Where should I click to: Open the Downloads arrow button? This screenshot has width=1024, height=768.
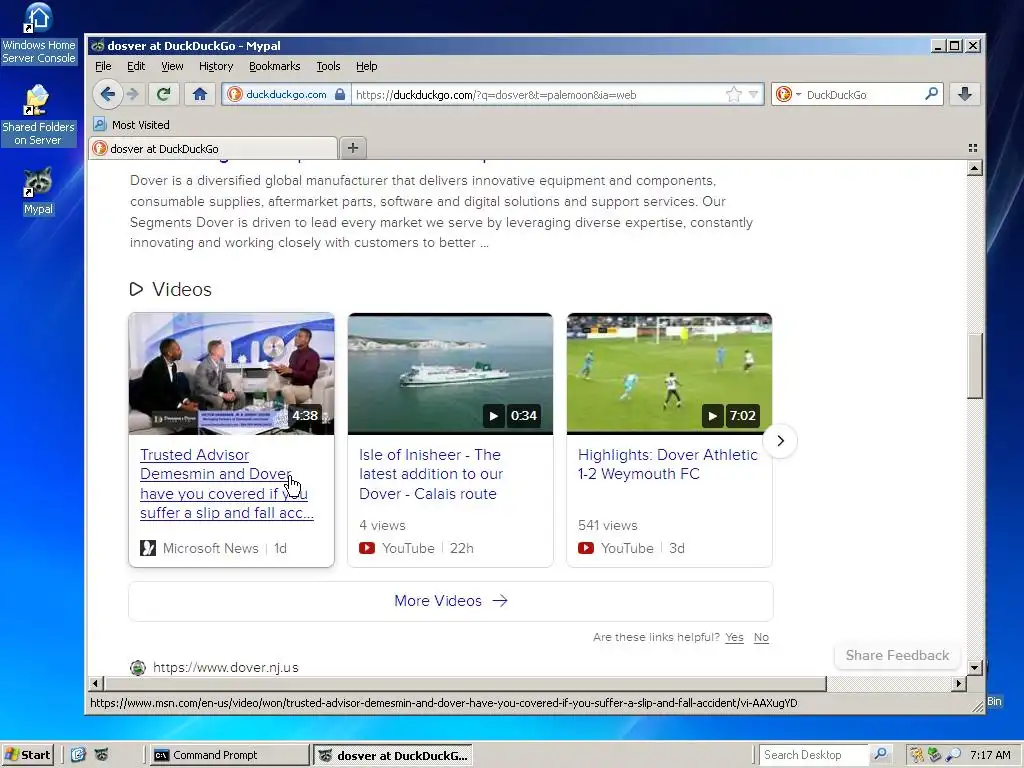click(x=965, y=94)
